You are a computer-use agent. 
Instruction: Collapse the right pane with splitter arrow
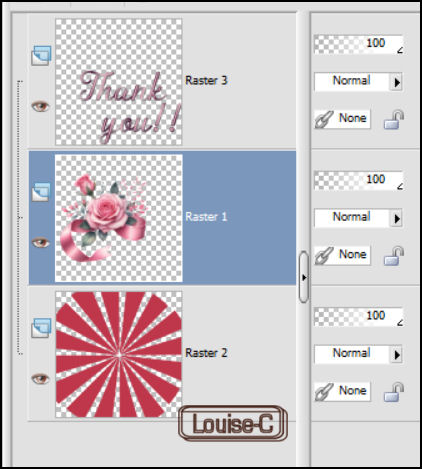304,277
